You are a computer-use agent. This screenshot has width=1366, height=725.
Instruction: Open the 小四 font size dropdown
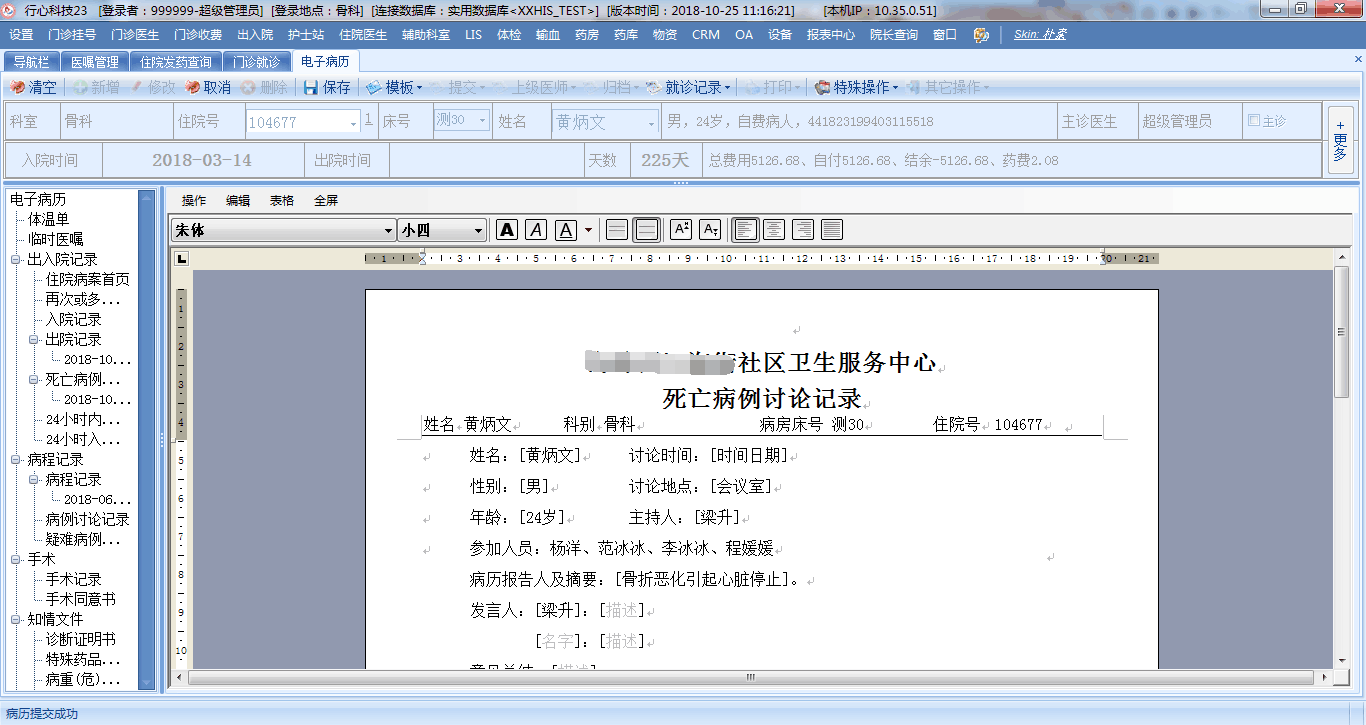pyautogui.click(x=479, y=231)
